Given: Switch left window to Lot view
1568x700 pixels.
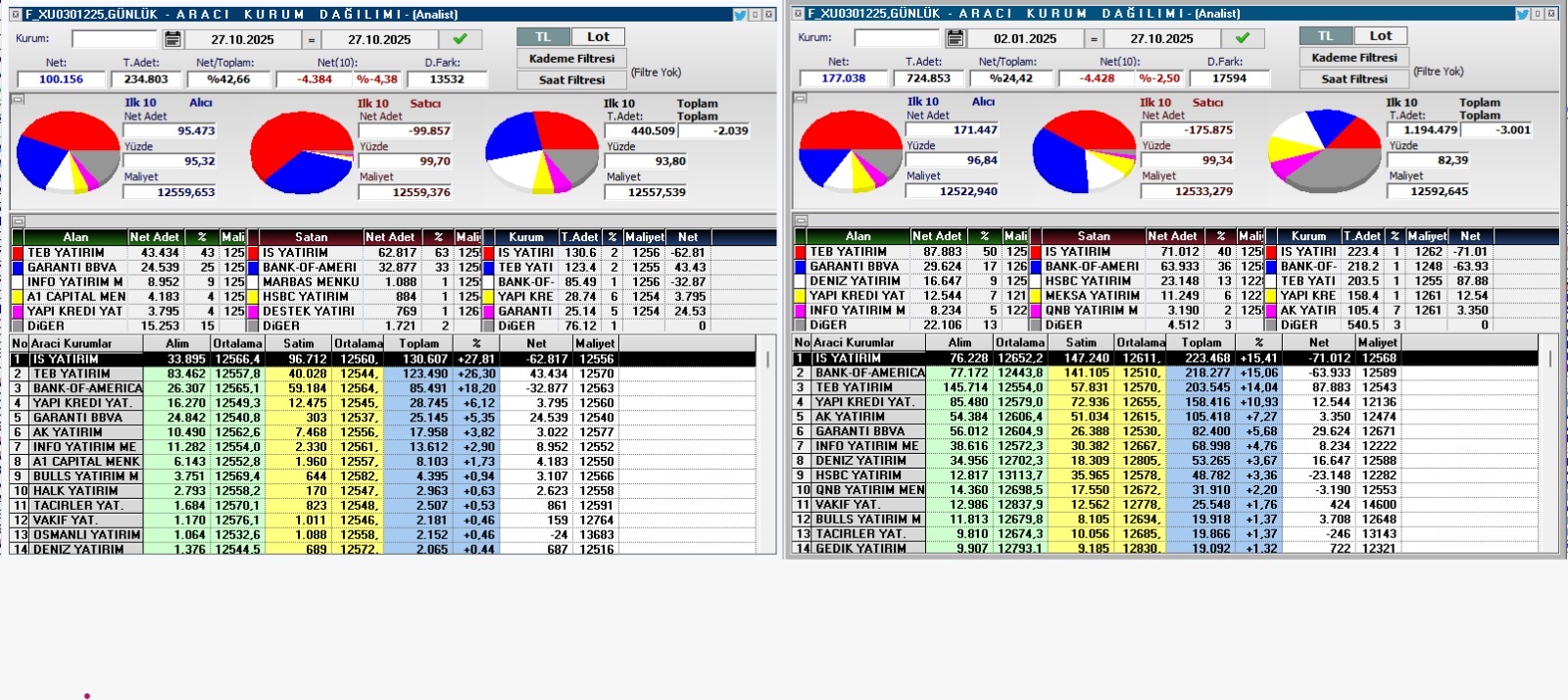Looking at the screenshot, I should pyautogui.click(x=598, y=37).
